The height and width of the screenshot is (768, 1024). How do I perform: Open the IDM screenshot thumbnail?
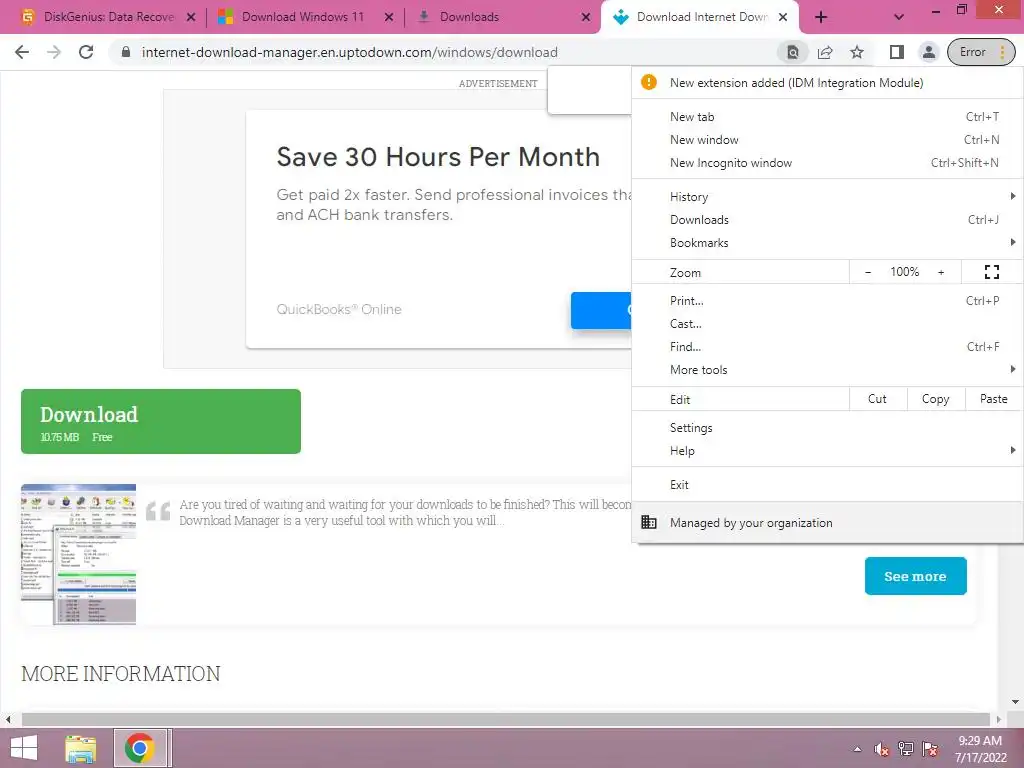(x=78, y=554)
